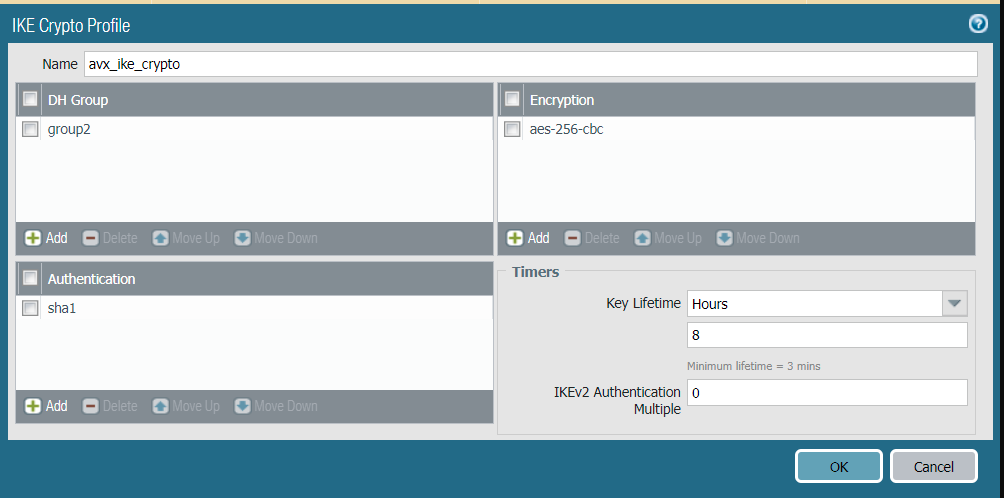Select the sha1 checkbox
The width and height of the screenshot is (1004, 498).
30,308
